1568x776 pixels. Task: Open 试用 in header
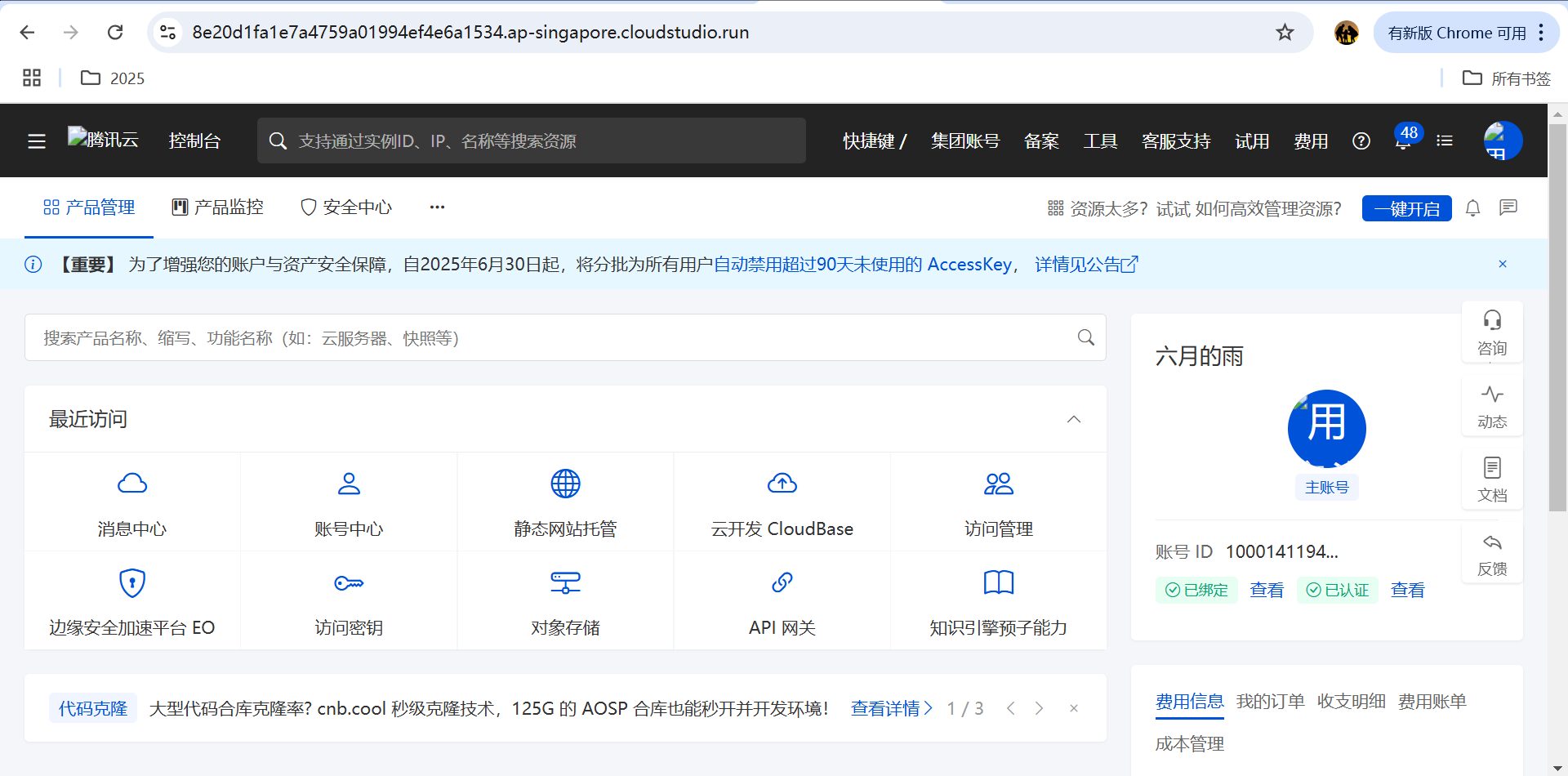[1252, 141]
